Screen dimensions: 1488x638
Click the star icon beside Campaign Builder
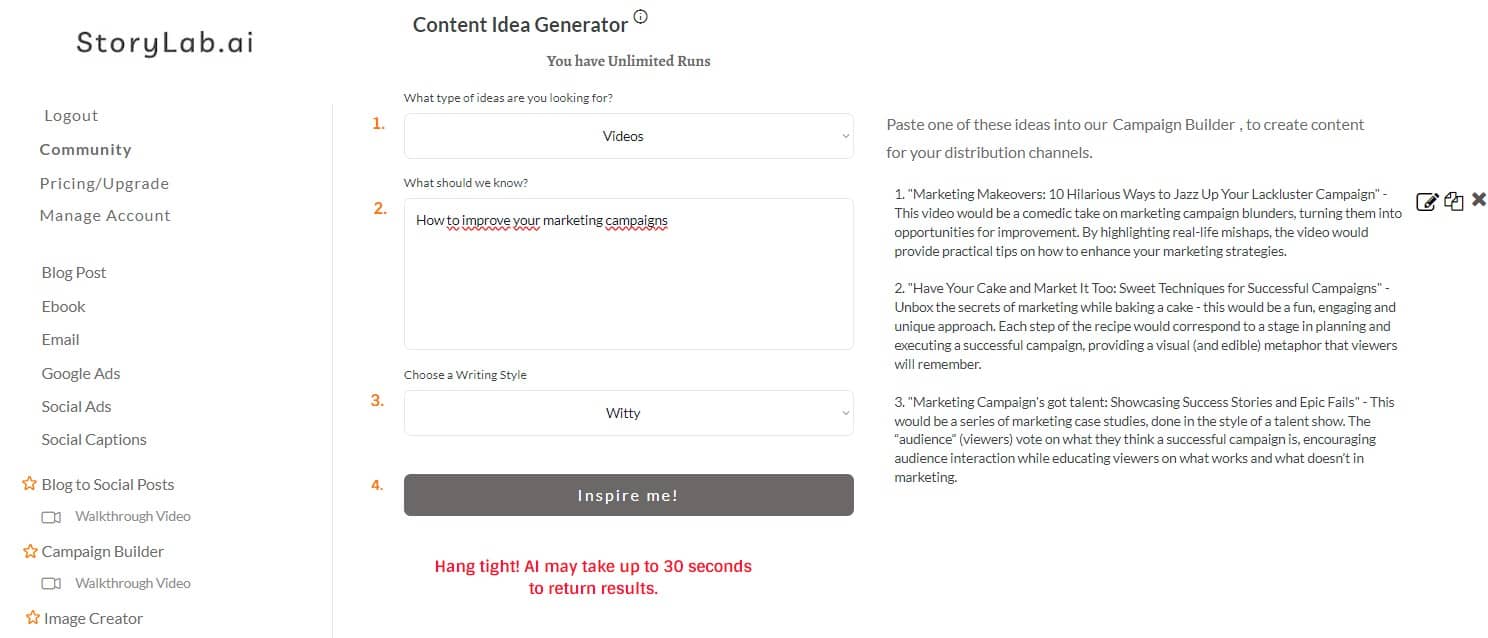tap(31, 550)
